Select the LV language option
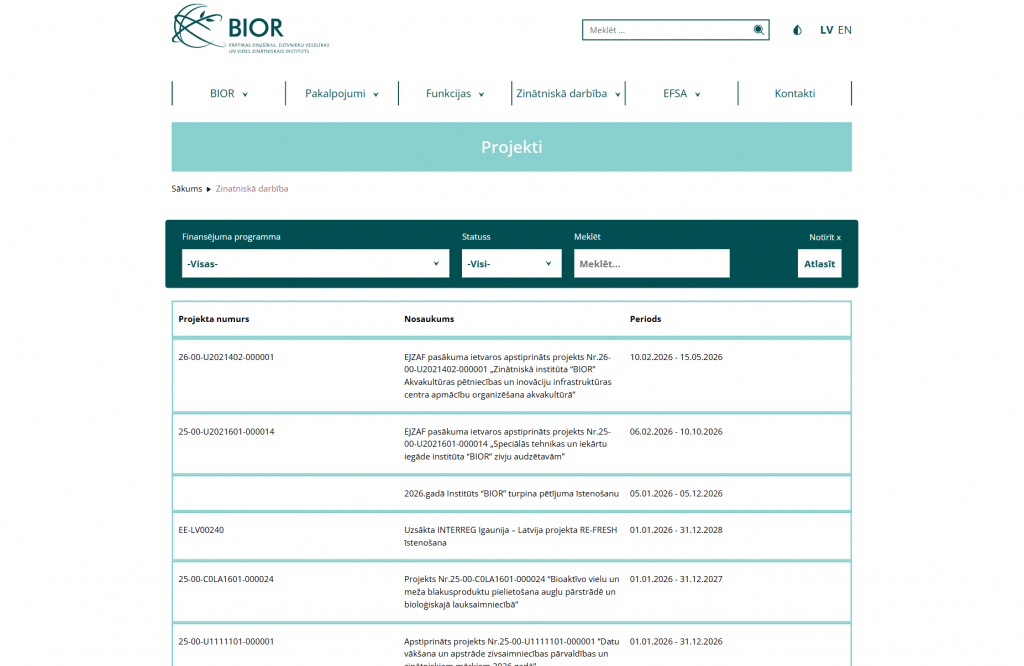The image size is (1024, 666). pos(826,30)
